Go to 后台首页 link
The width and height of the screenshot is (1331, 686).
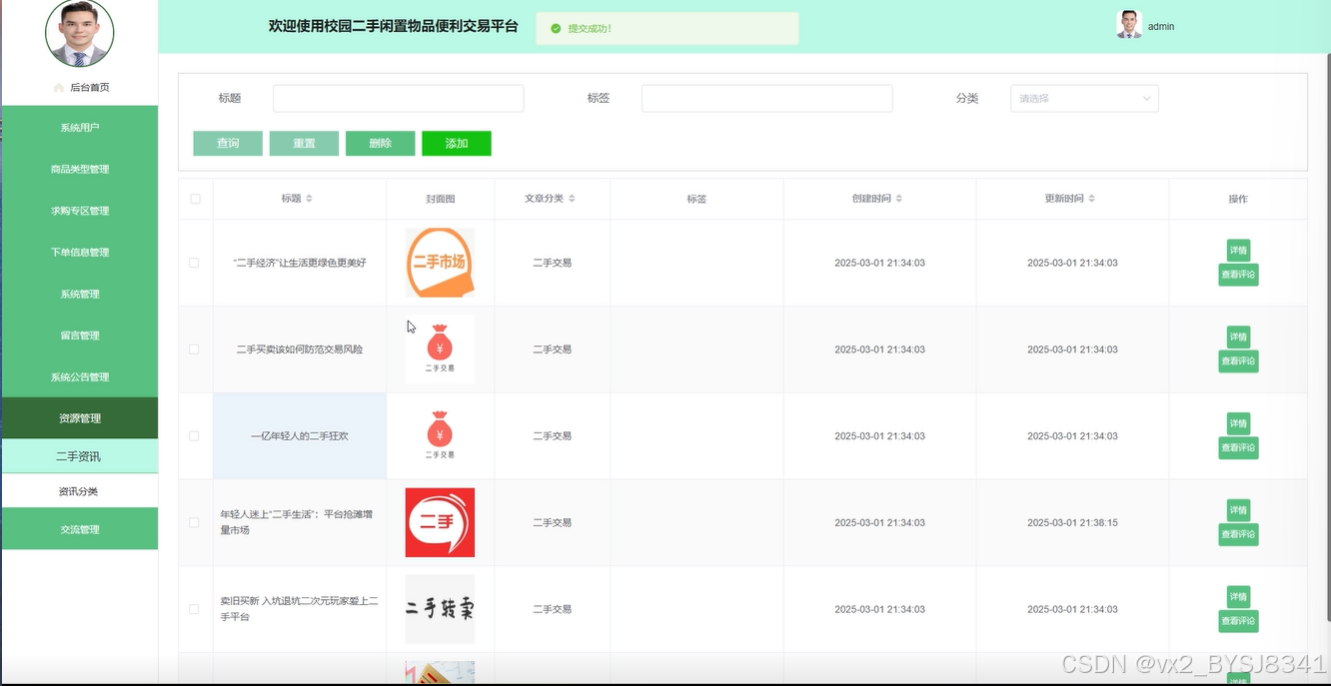point(89,88)
